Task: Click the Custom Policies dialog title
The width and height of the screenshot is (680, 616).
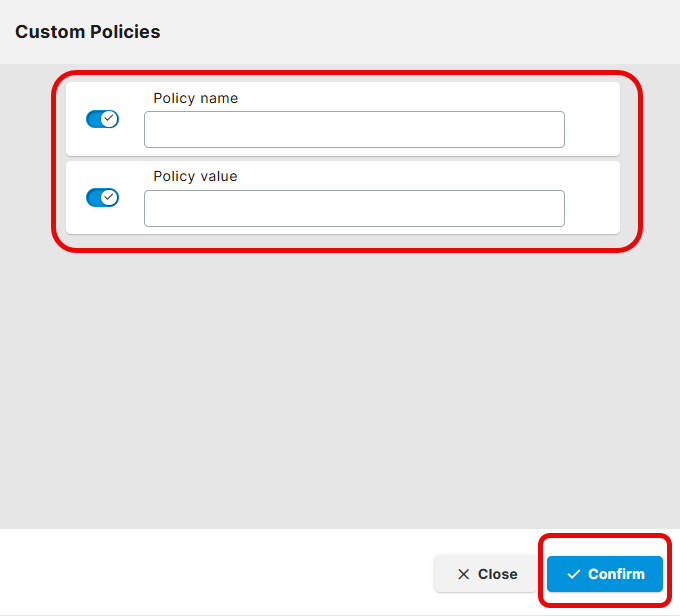Action: point(88,32)
